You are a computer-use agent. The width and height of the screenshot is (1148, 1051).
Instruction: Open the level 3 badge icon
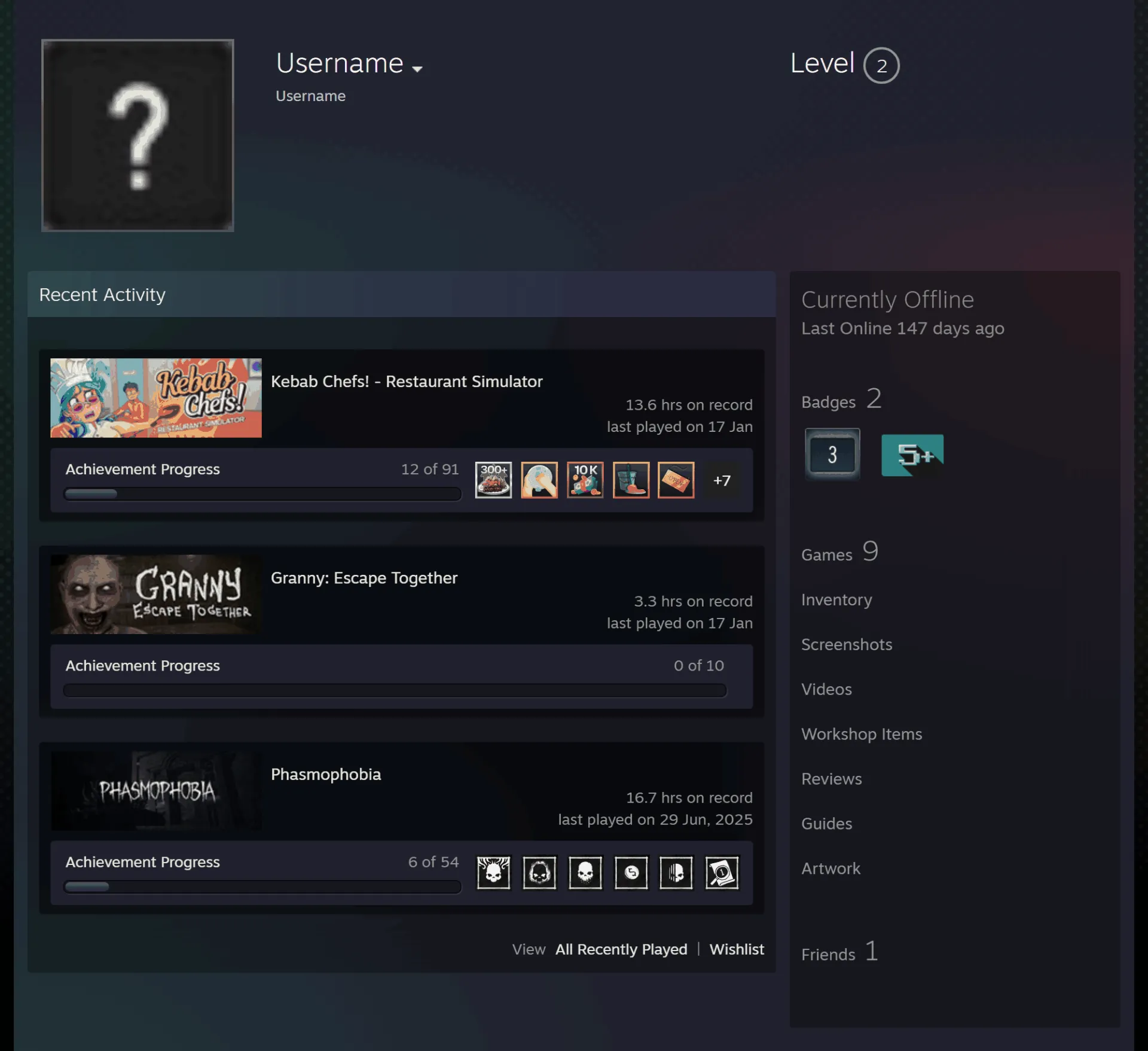click(x=832, y=454)
